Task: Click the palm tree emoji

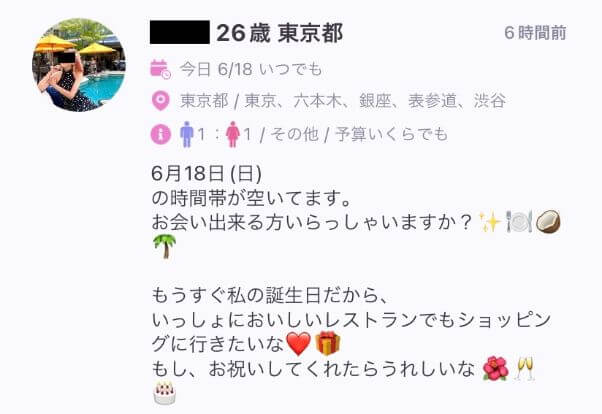Action: pos(165,247)
